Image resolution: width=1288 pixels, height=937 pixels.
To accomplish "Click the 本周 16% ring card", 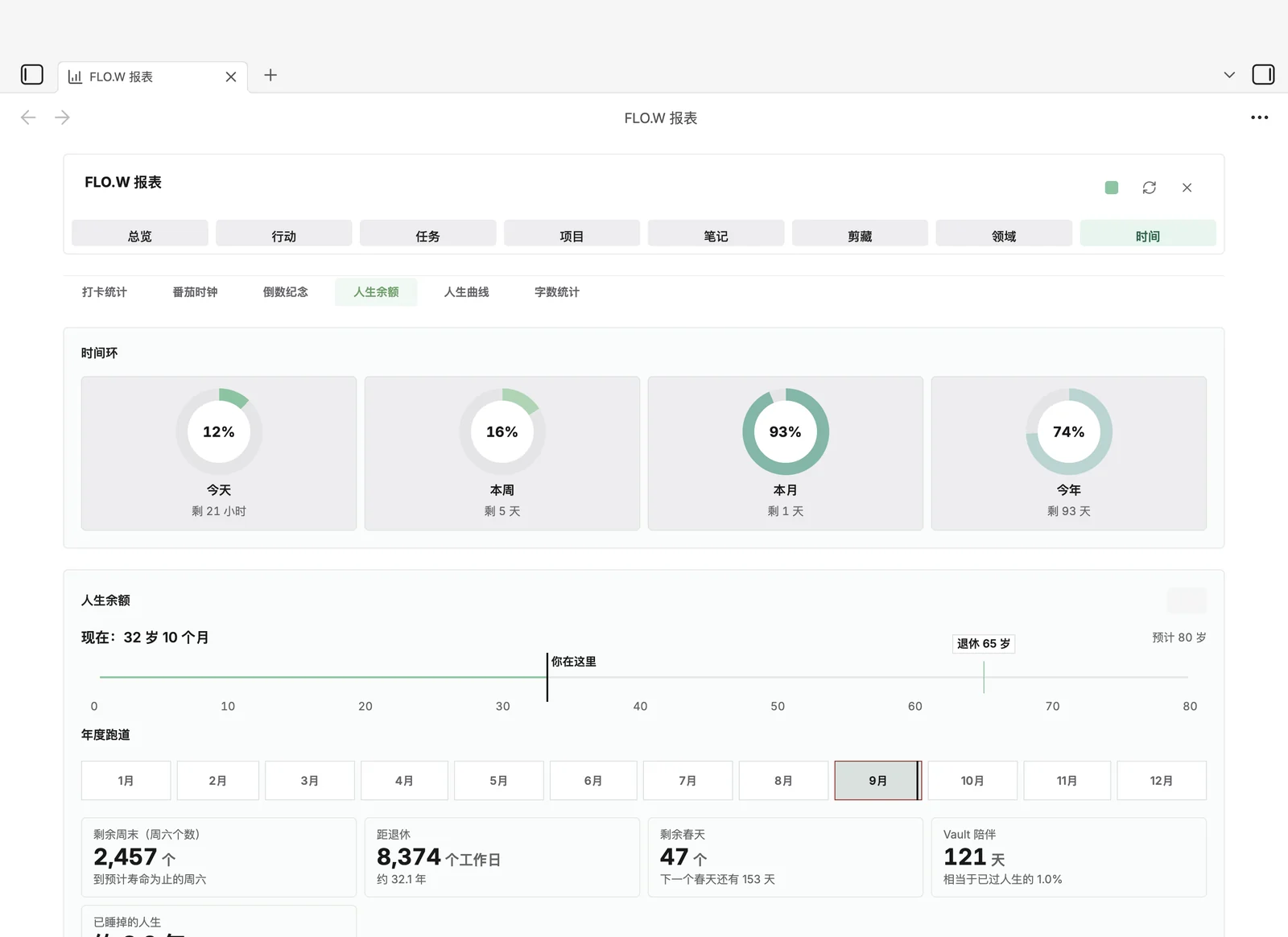I will click(502, 453).
